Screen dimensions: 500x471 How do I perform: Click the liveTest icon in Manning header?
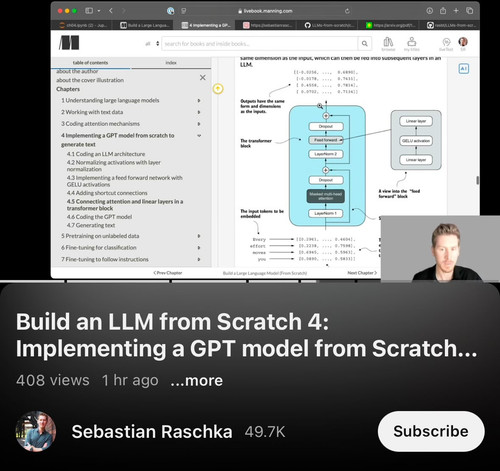[446, 44]
